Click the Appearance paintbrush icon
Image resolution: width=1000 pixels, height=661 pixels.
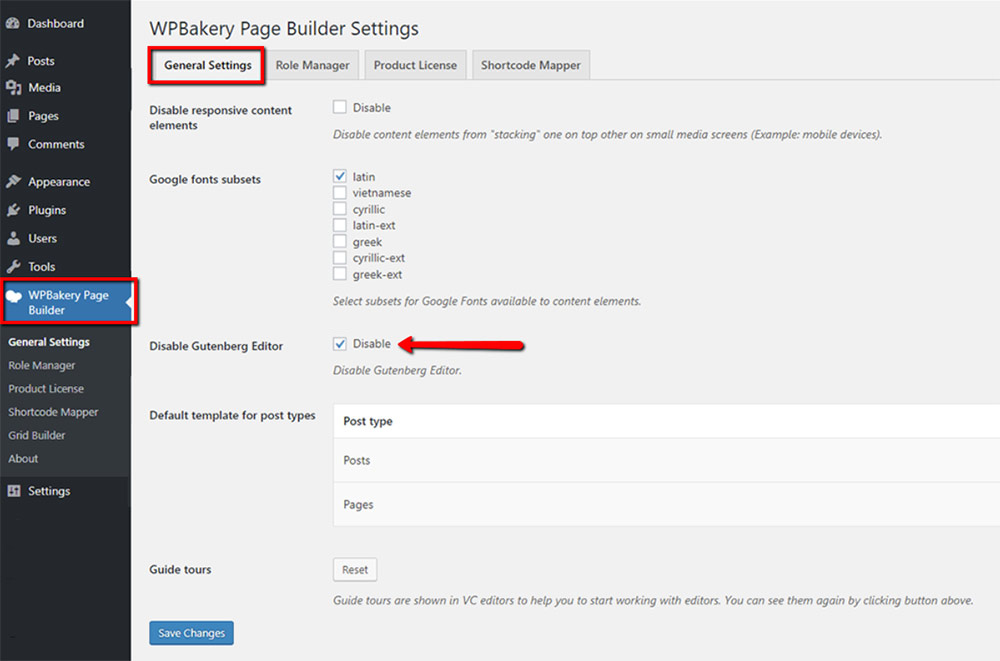click(13, 182)
